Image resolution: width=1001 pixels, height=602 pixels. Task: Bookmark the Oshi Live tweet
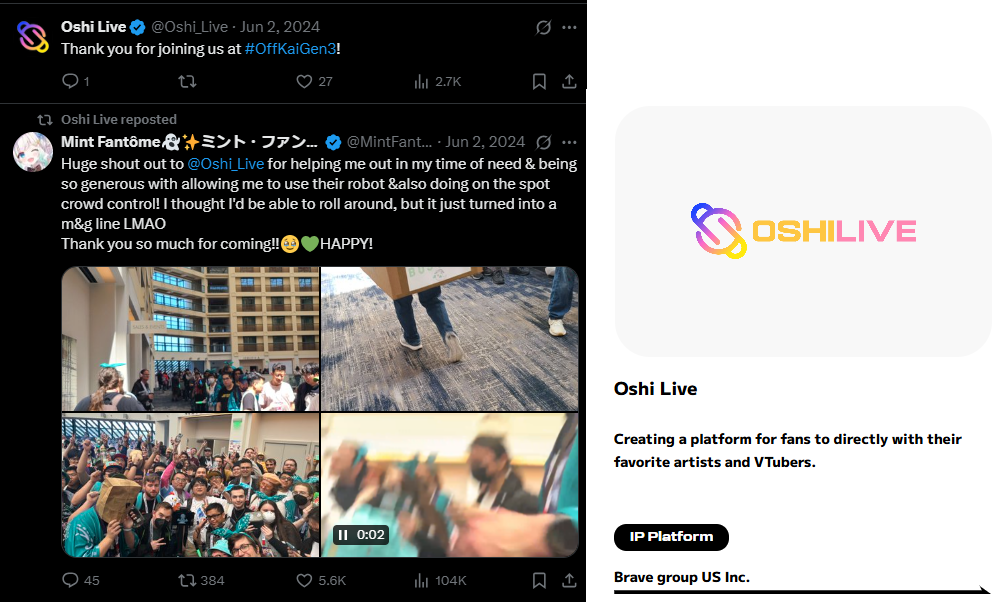539,81
